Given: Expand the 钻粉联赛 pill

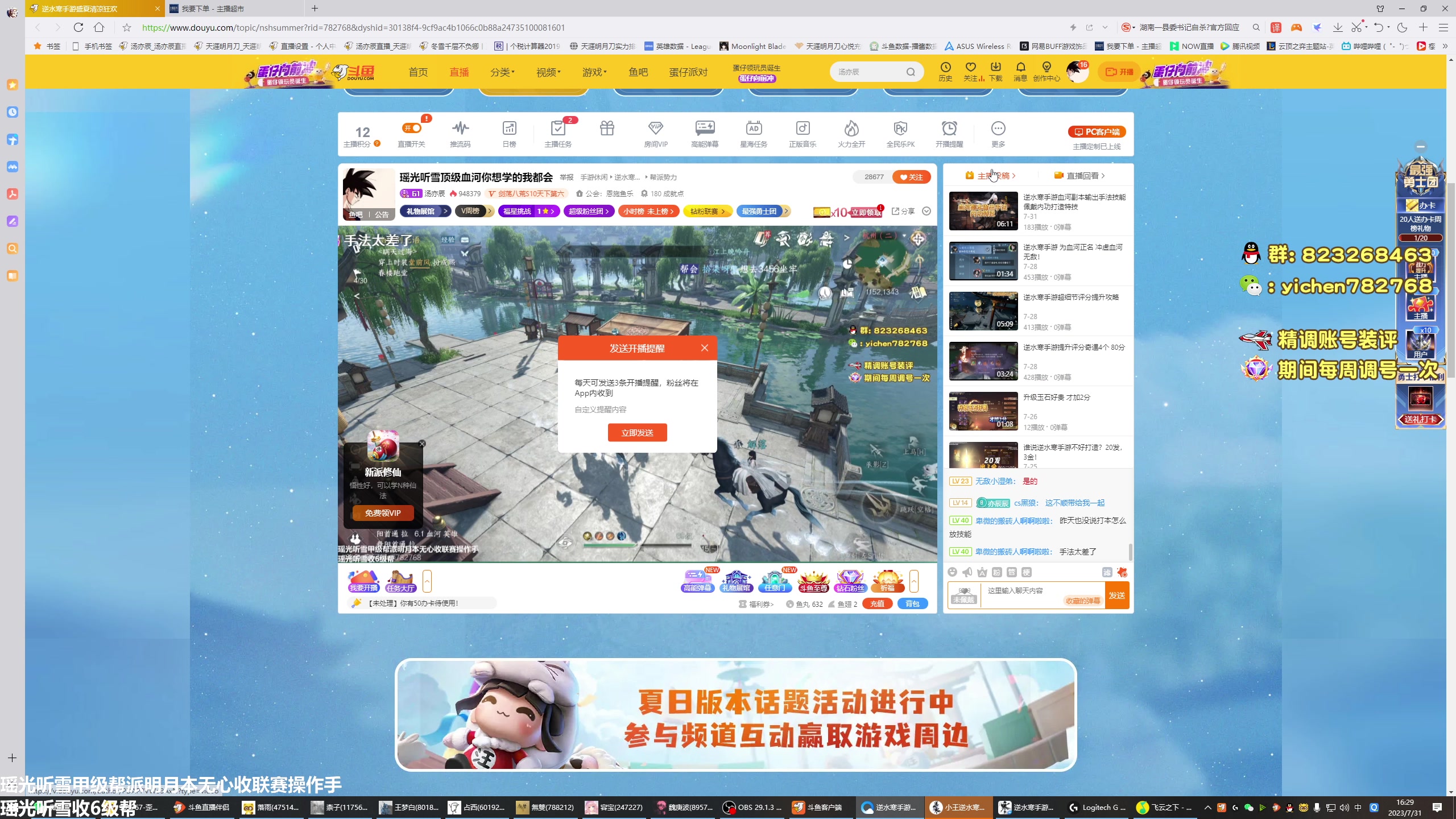Looking at the screenshot, I should [708, 211].
